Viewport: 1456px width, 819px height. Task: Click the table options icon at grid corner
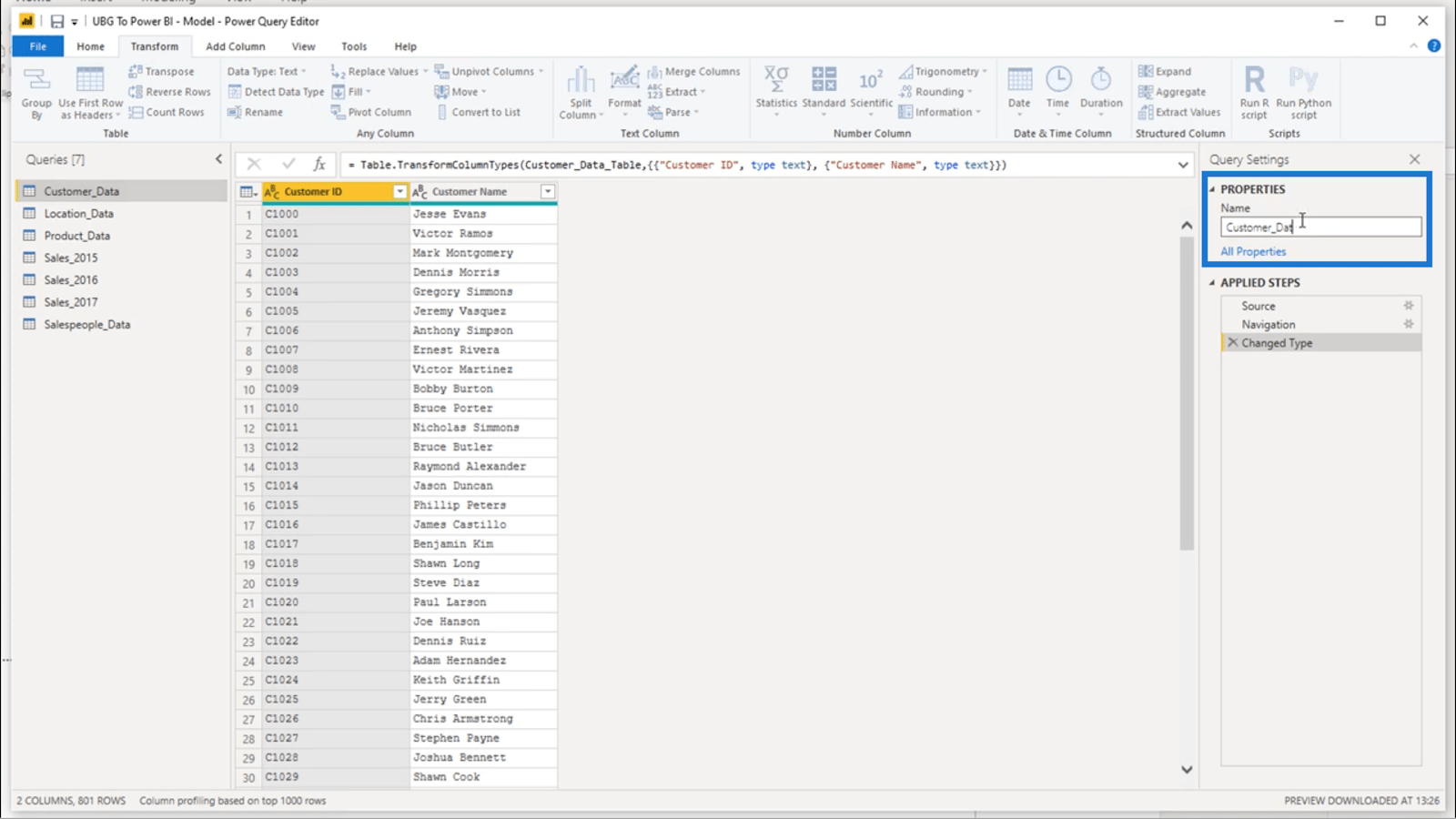click(x=247, y=191)
